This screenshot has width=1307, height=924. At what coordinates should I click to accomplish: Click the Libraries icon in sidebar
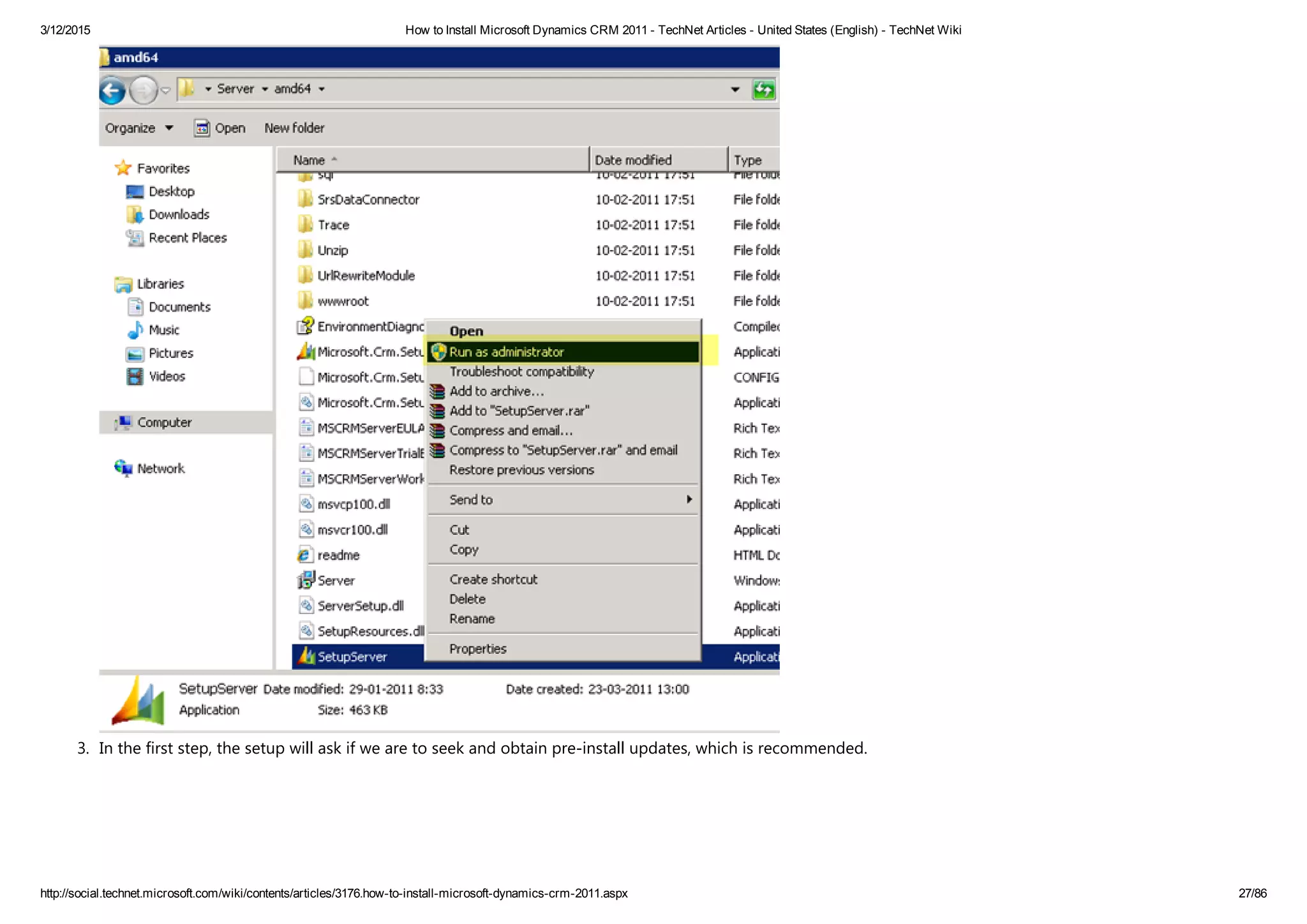123,285
